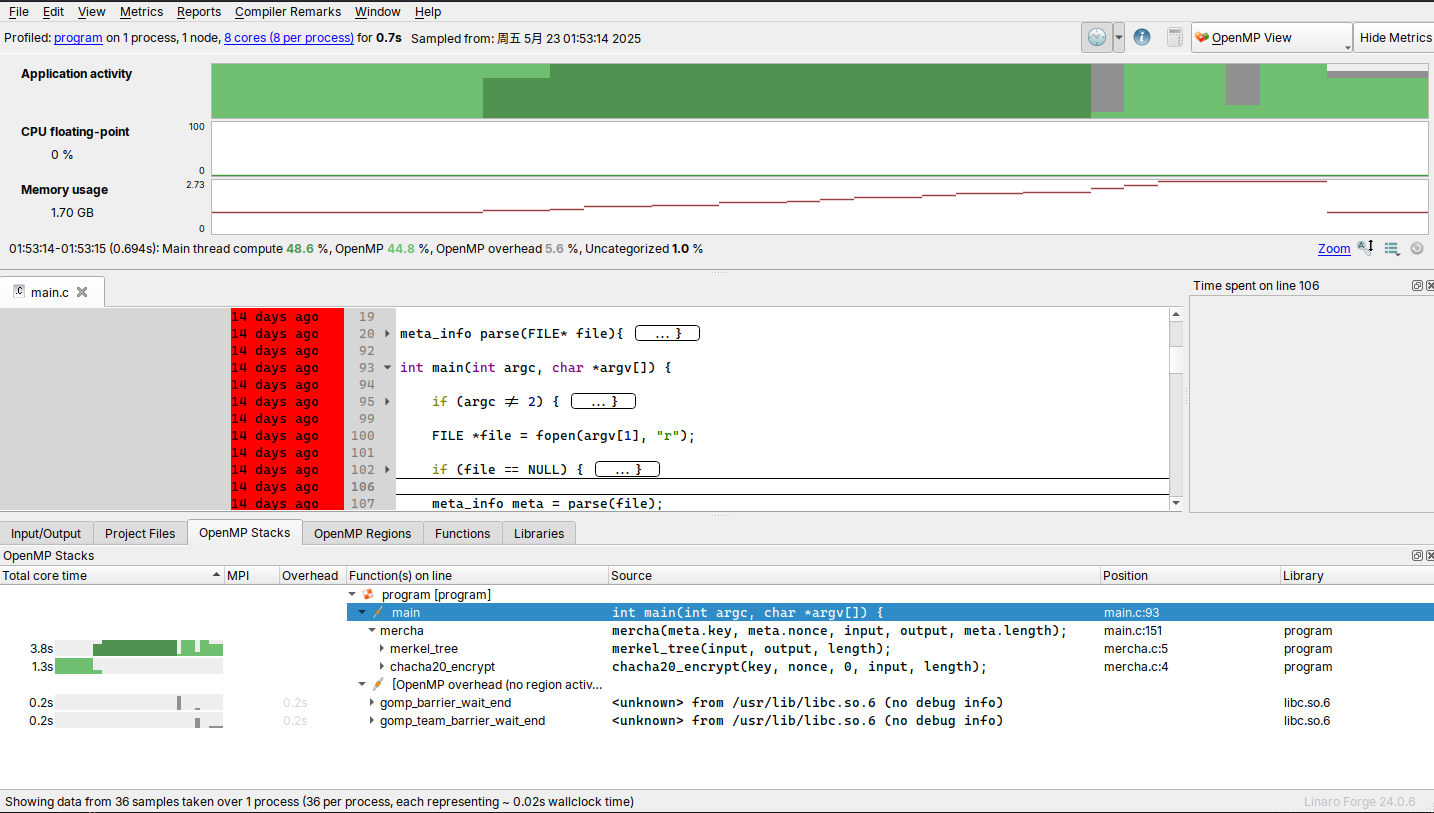The image size is (1434, 813).
Task: Undock the 'Time spent on line' panel
Action: (x=1417, y=286)
